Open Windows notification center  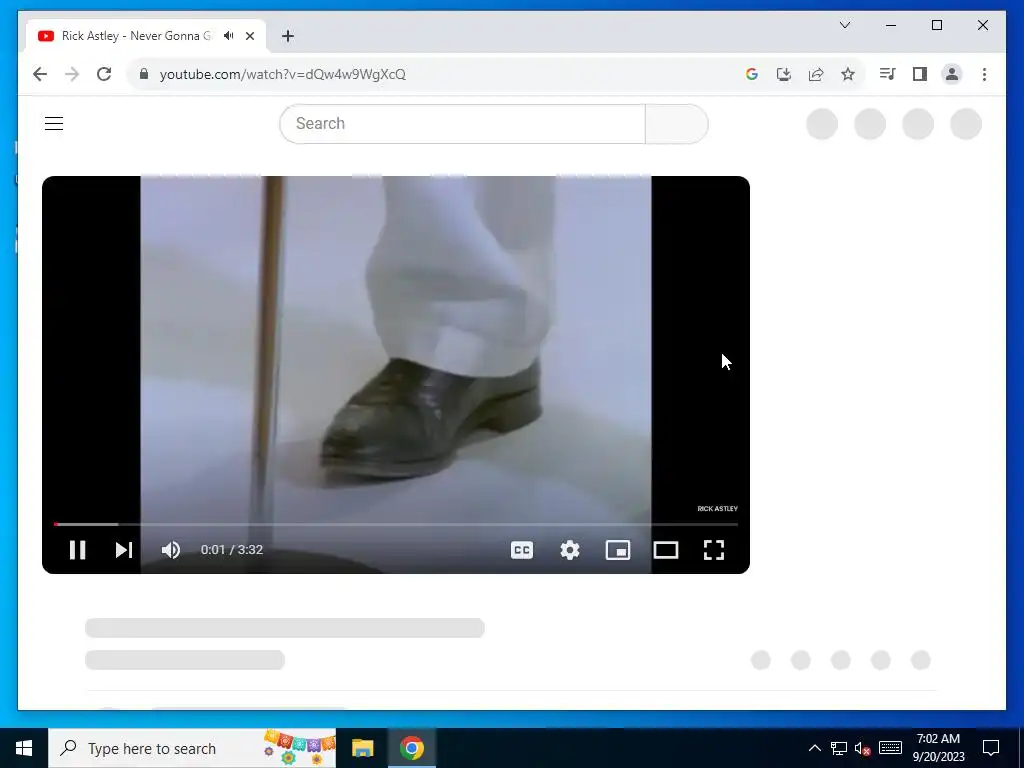[x=991, y=748]
